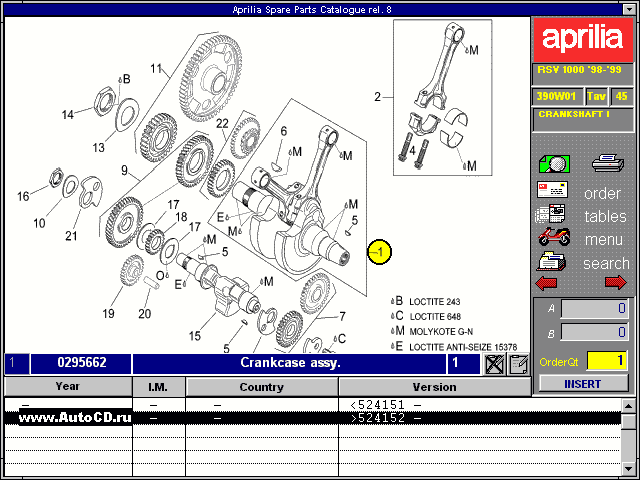The height and width of the screenshot is (480, 640).
Task: Select part 19 small gear callout
Action: coord(108,313)
